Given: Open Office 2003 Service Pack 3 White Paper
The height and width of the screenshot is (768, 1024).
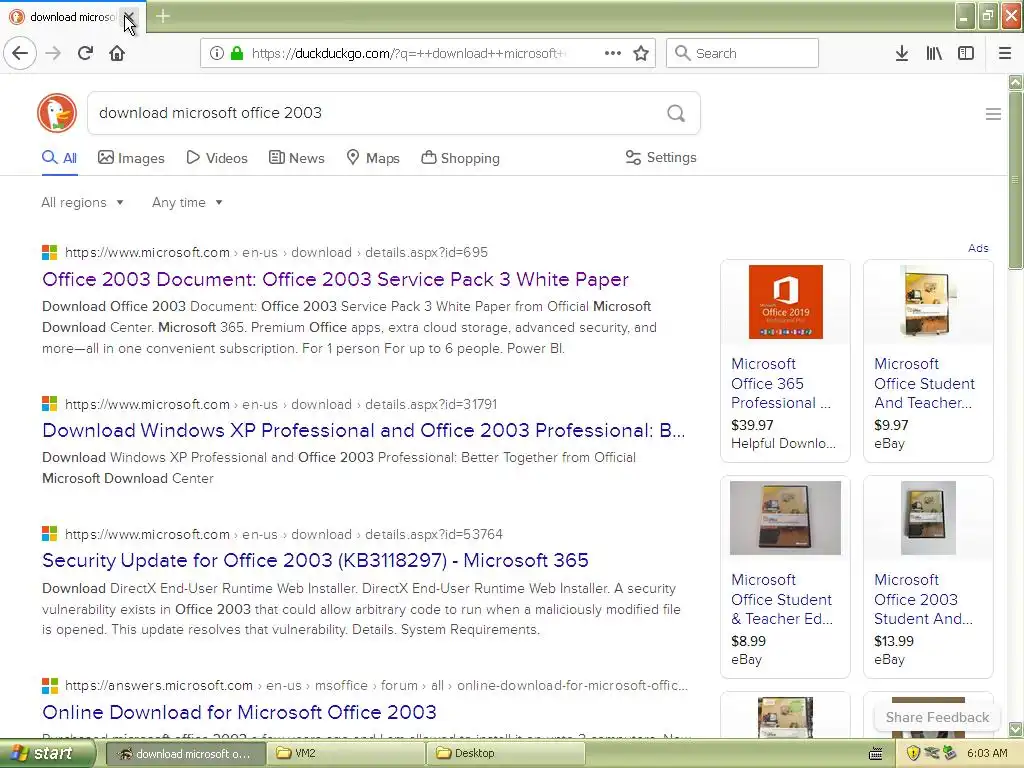Looking at the screenshot, I should [x=335, y=280].
